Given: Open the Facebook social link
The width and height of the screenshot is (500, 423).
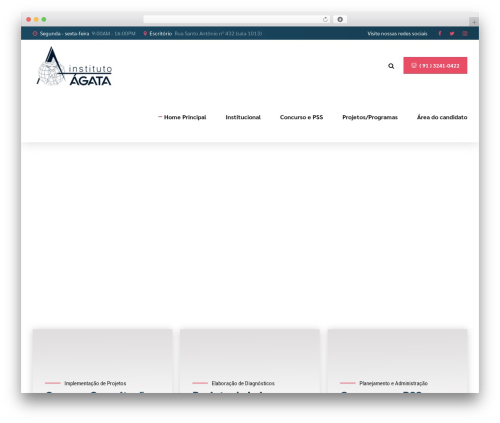Looking at the screenshot, I should [440, 33].
